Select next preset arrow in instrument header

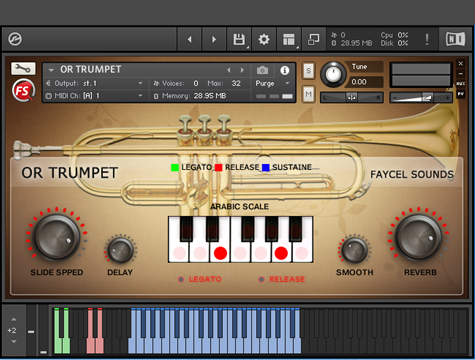point(242,70)
